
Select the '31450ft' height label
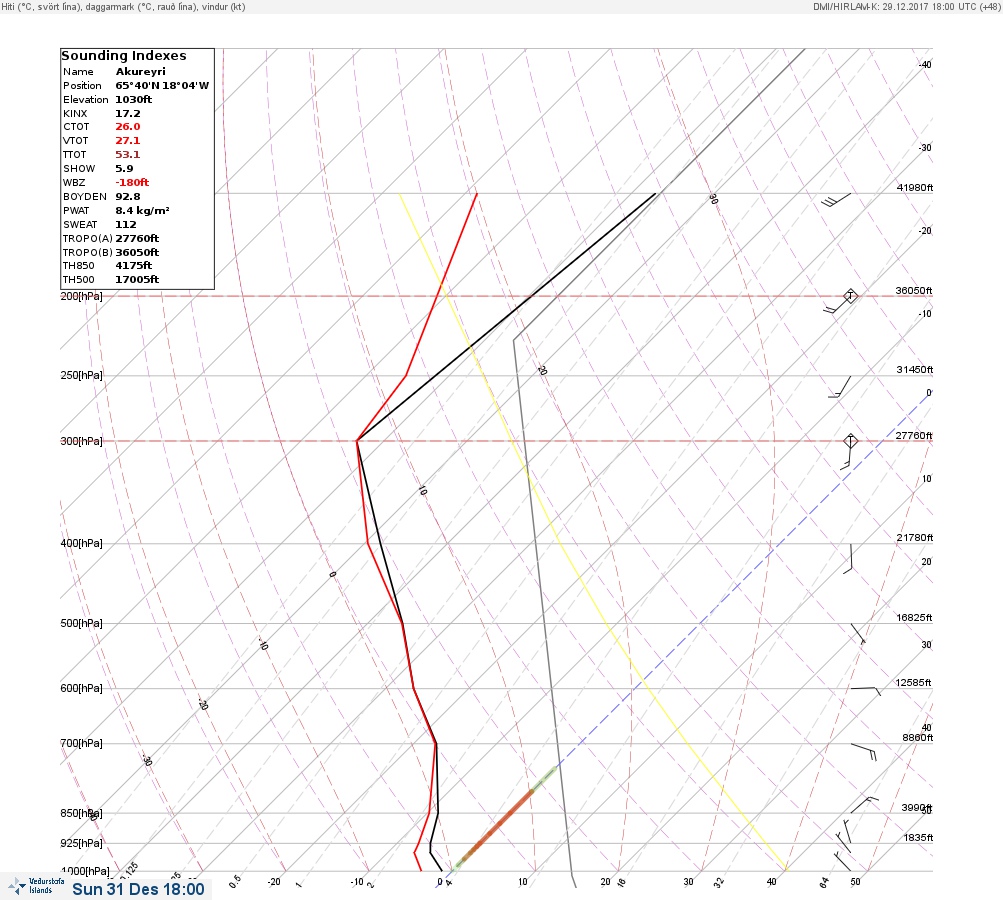click(x=915, y=370)
